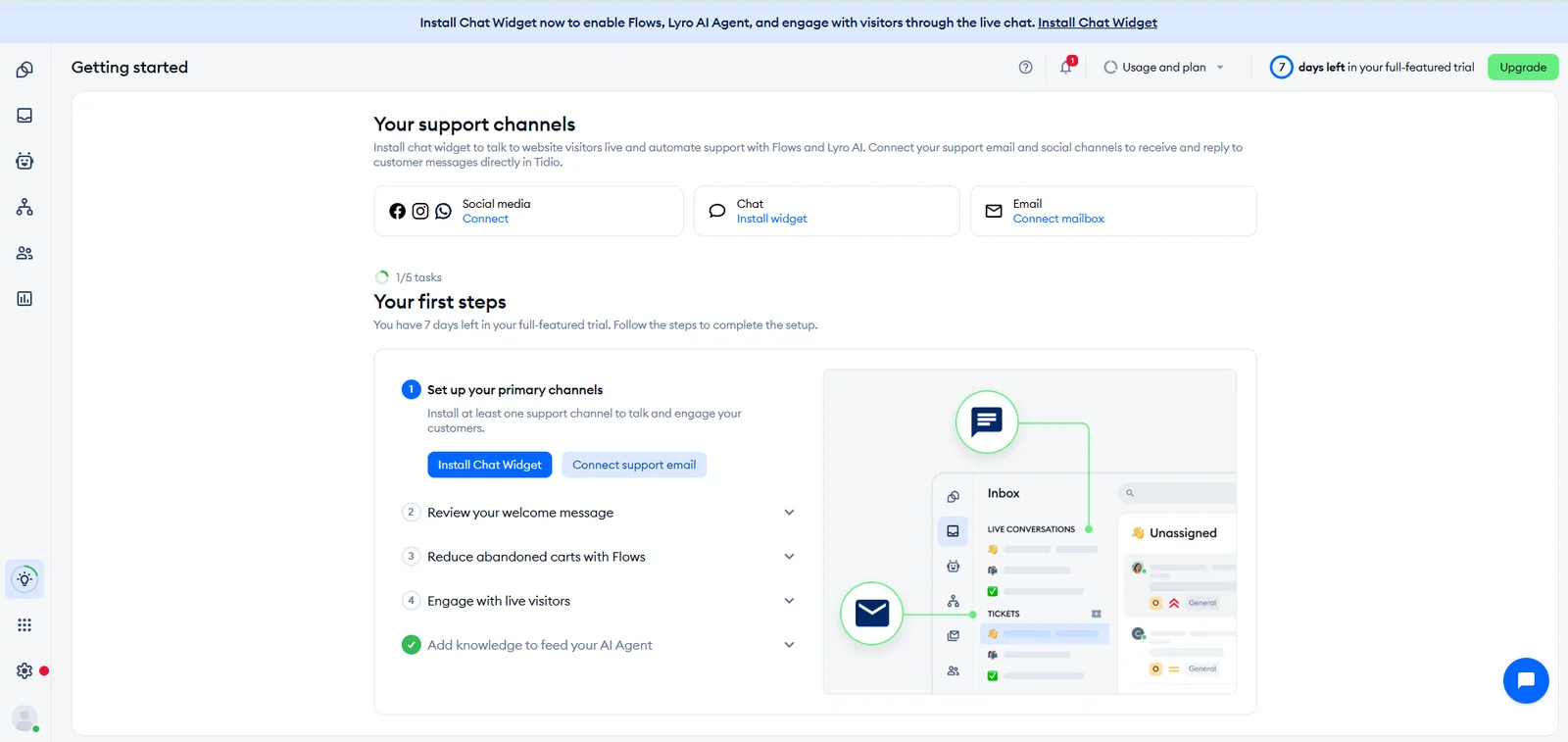Click the Connect support email button
1568x742 pixels.
click(634, 465)
